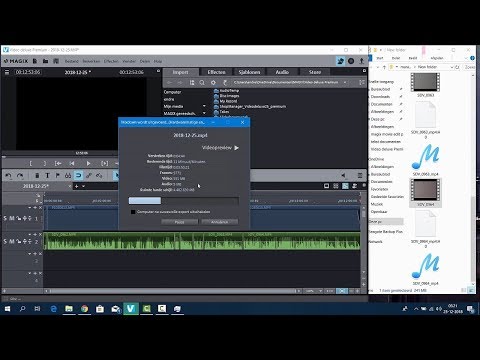Click the flag chapter marker icon
This screenshot has height=360, width=480.
click(58, 175)
